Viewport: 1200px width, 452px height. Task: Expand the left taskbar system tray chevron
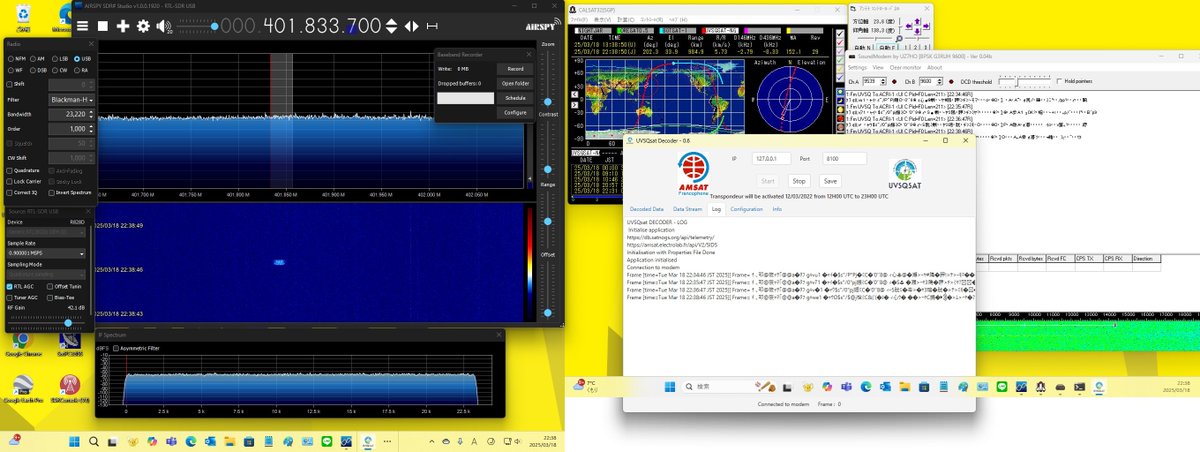point(432,441)
